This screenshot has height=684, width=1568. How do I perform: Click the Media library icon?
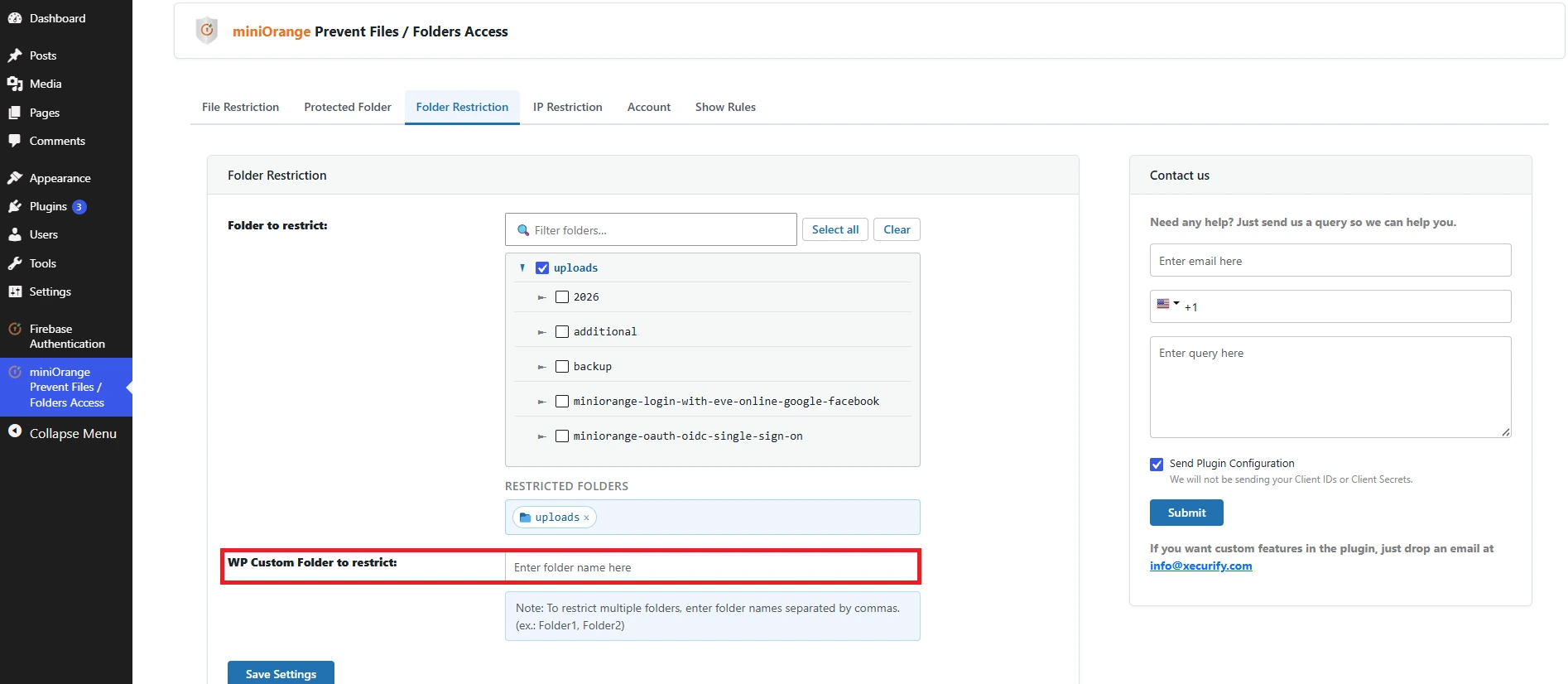click(x=15, y=84)
